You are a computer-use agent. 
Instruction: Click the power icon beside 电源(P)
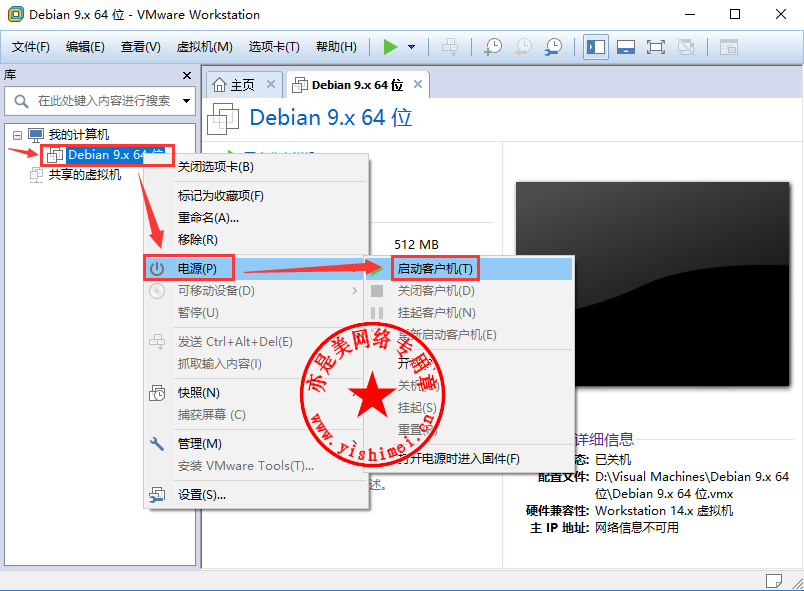(157, 269)
